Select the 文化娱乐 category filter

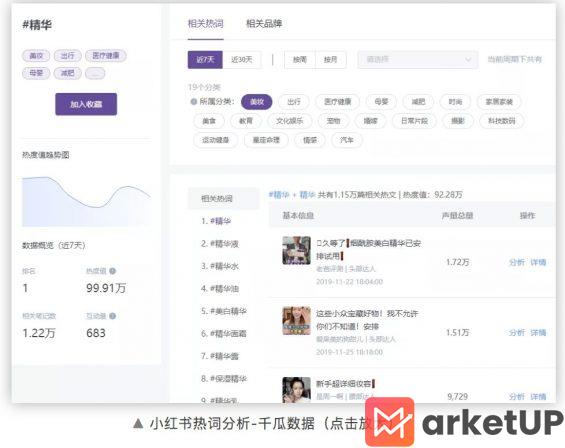[x=290, y=121]
